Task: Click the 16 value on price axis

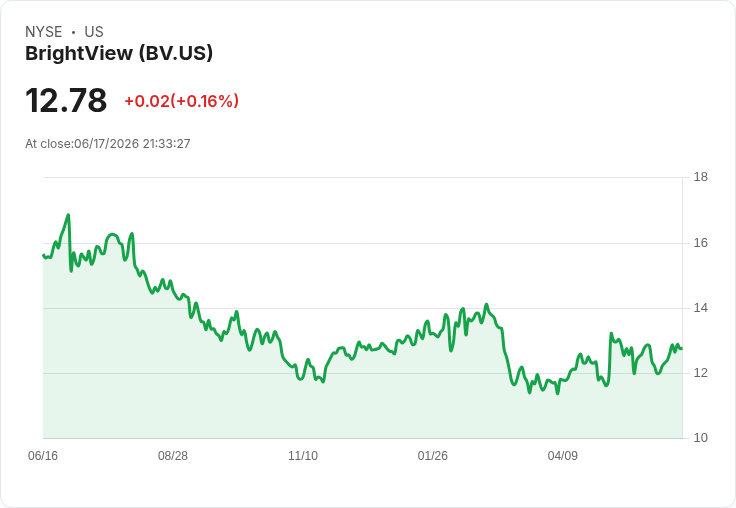Action: (x=701, y=243)
